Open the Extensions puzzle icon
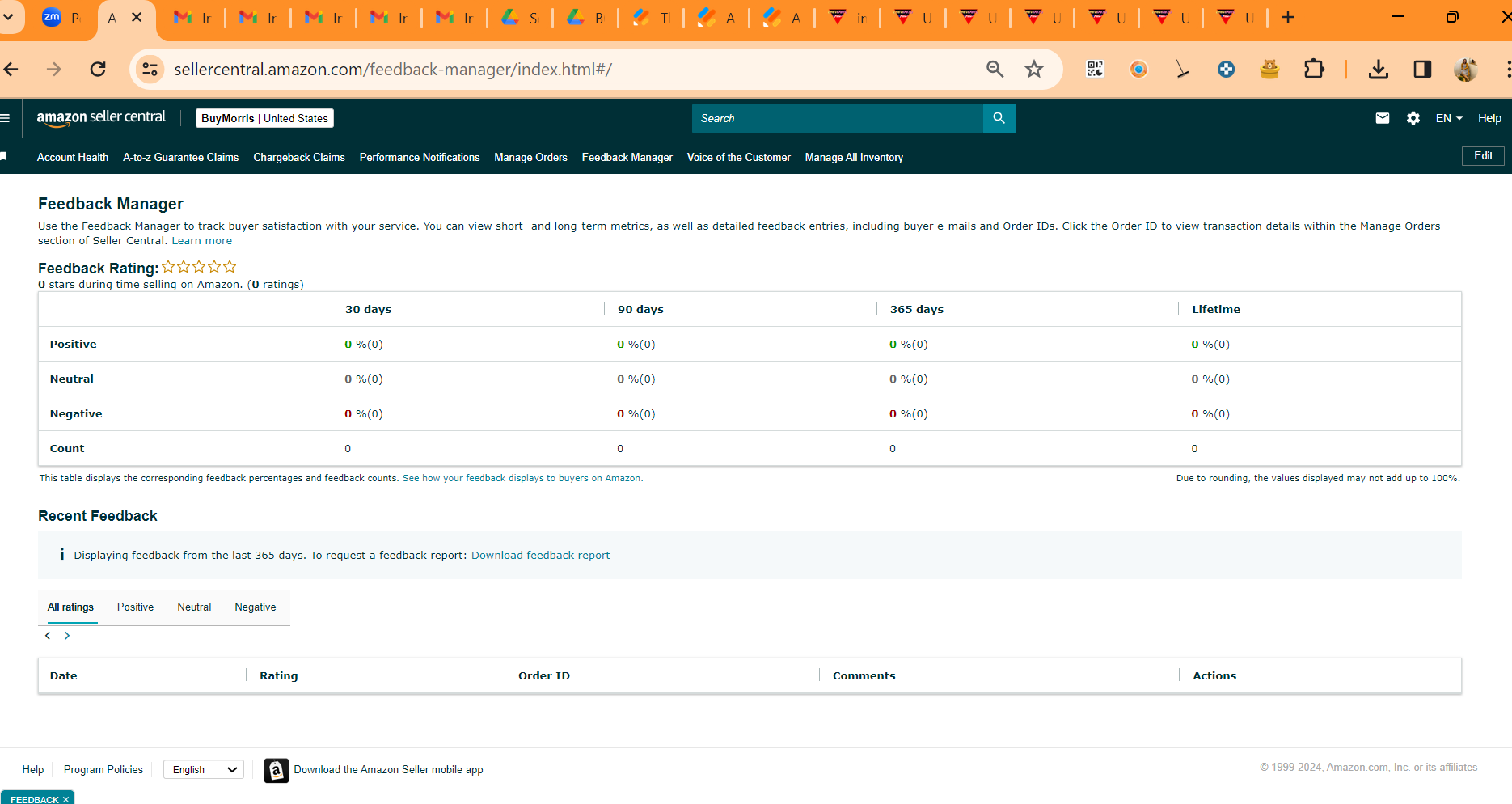 [x=1314, y=70]
